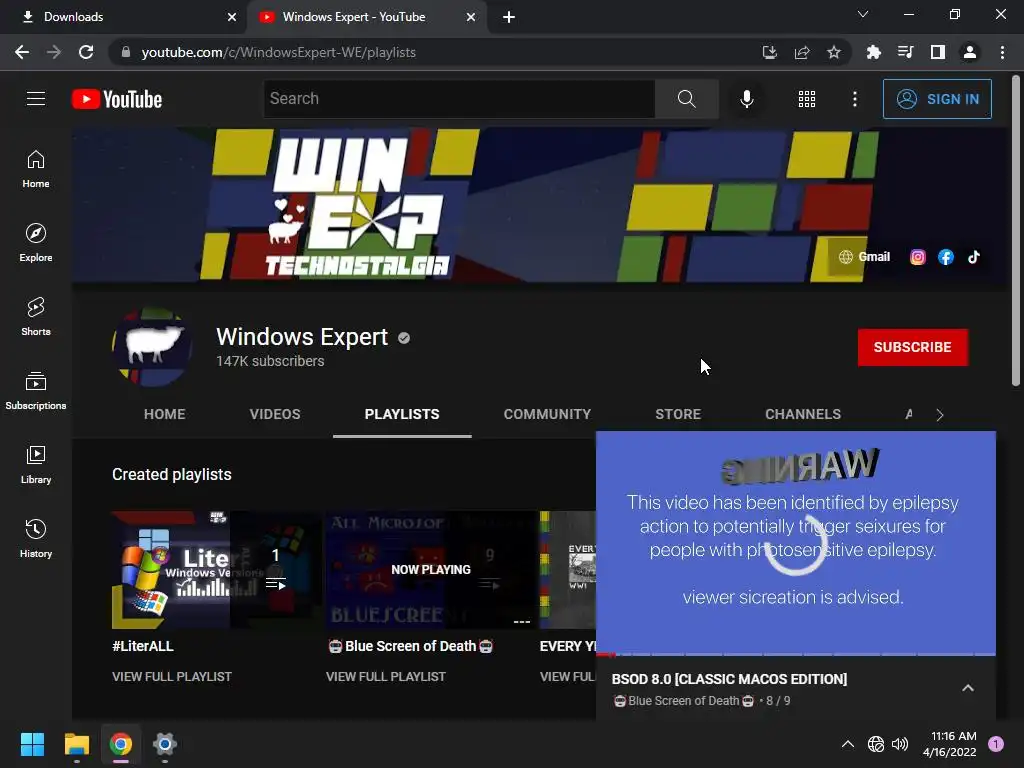The height and width of the screenshot is (768, 1024).
Task: Open Chrome three-dot menu
Action: coord(1002,52)
